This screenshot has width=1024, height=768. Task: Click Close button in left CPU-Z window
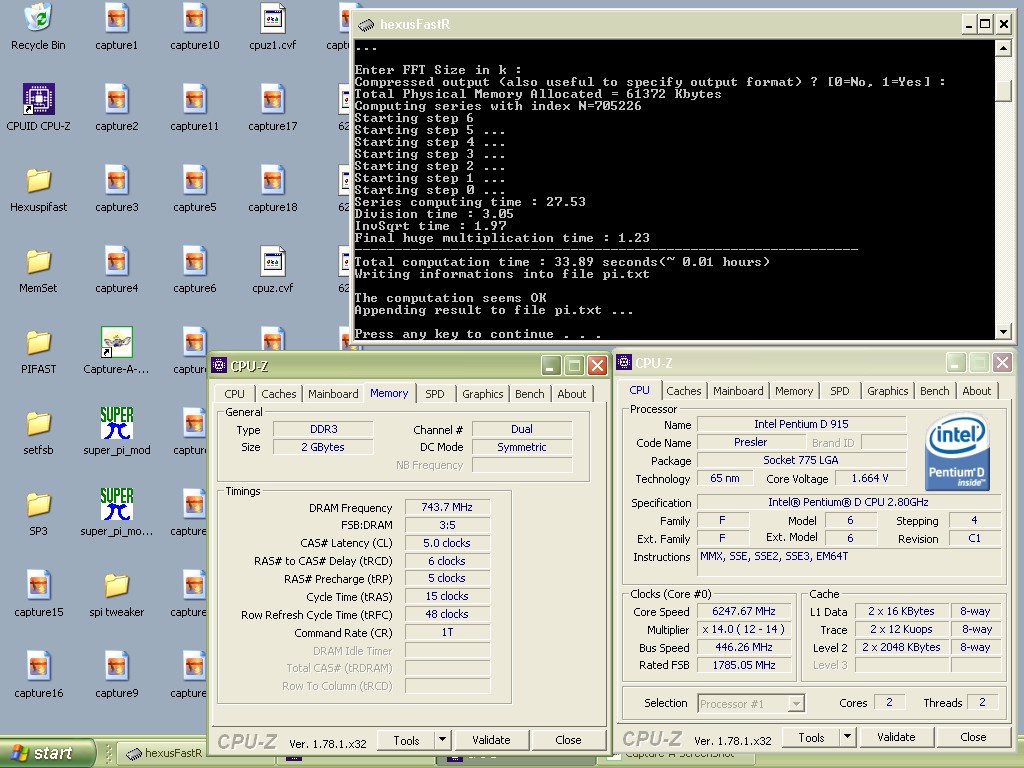coord(568,740)
